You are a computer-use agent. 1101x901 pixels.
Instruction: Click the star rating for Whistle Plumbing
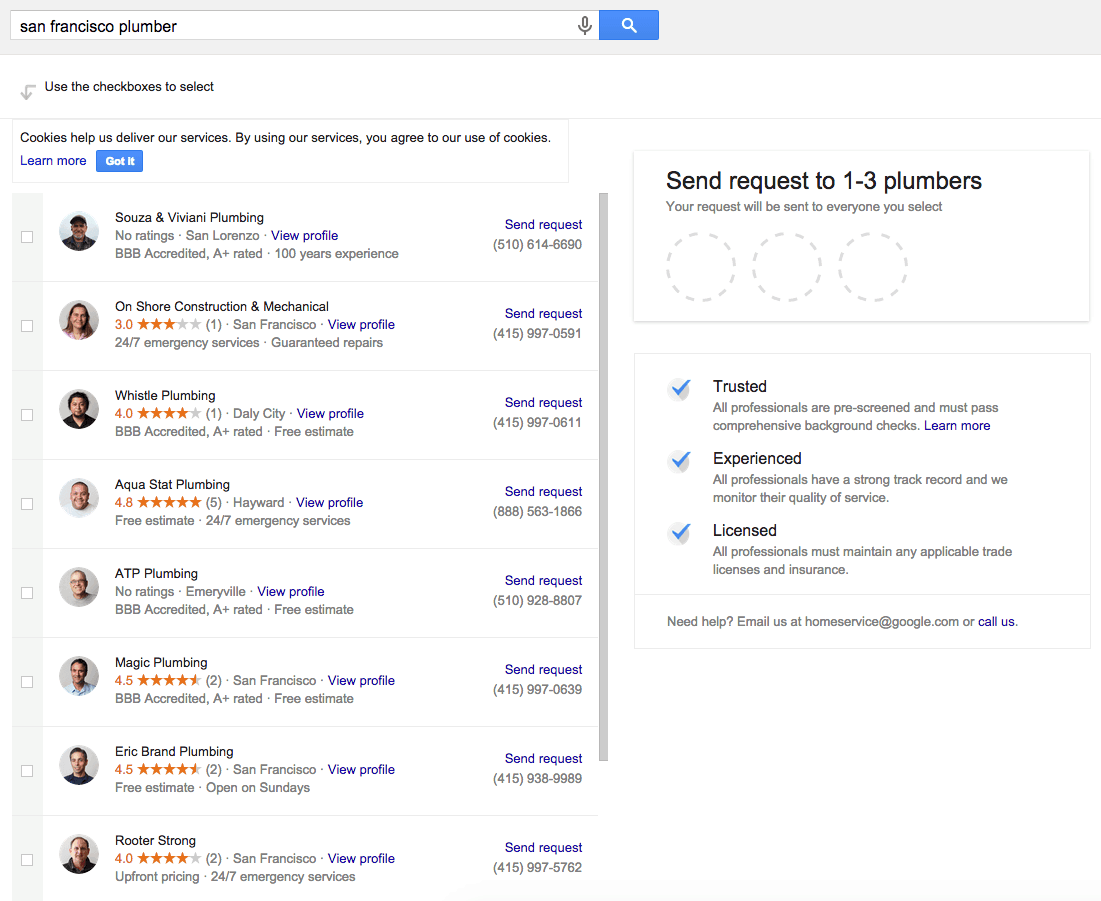pos(168,414)
